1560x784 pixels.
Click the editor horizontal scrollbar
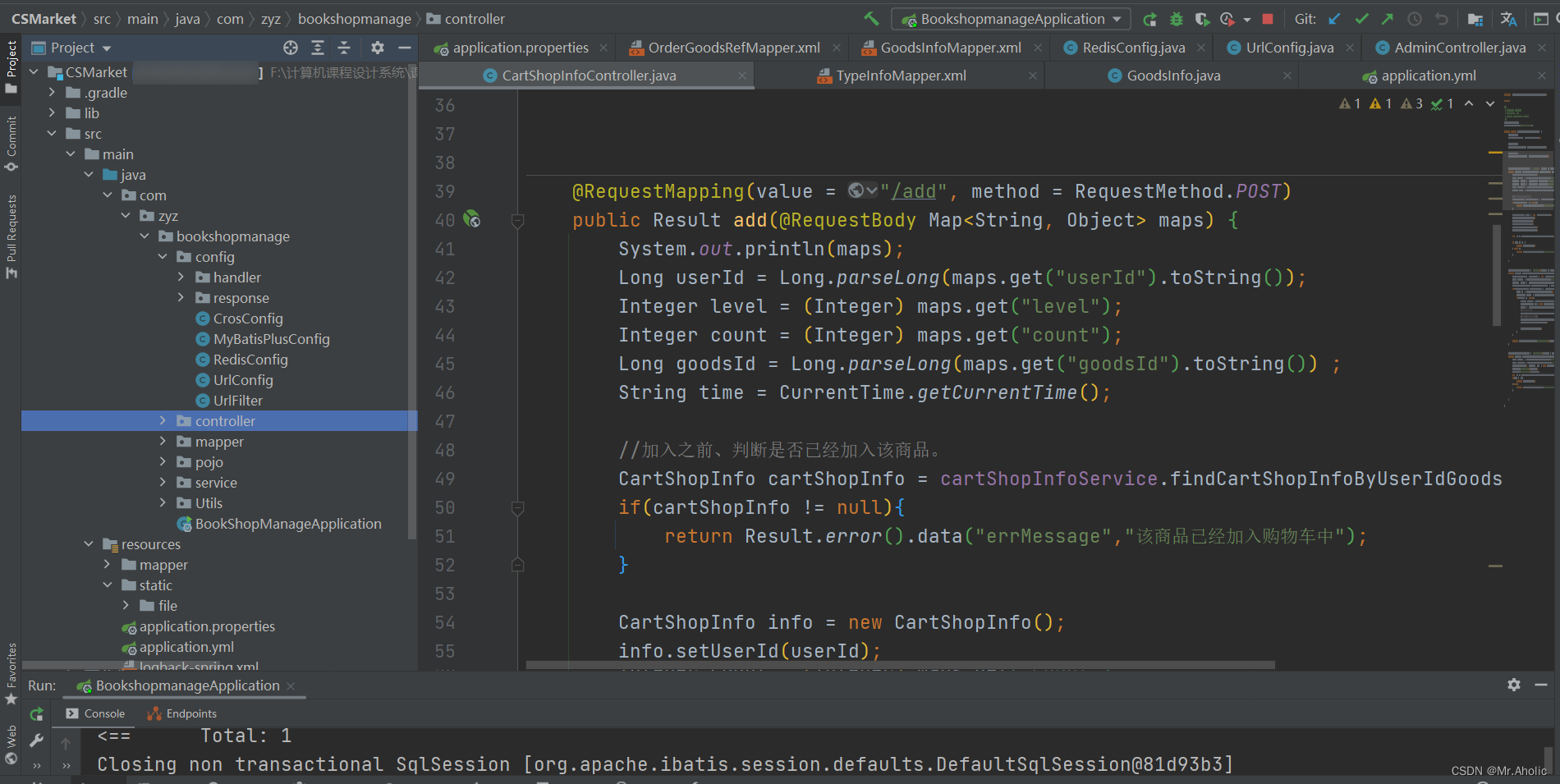(x=901, y=665)
